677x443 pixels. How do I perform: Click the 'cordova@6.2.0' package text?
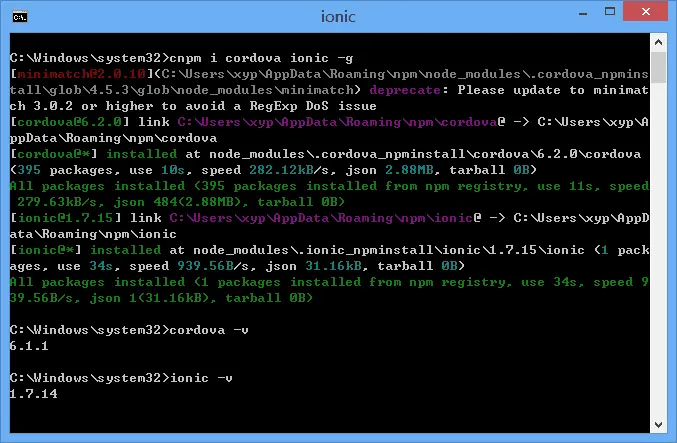tap(69, 122)
